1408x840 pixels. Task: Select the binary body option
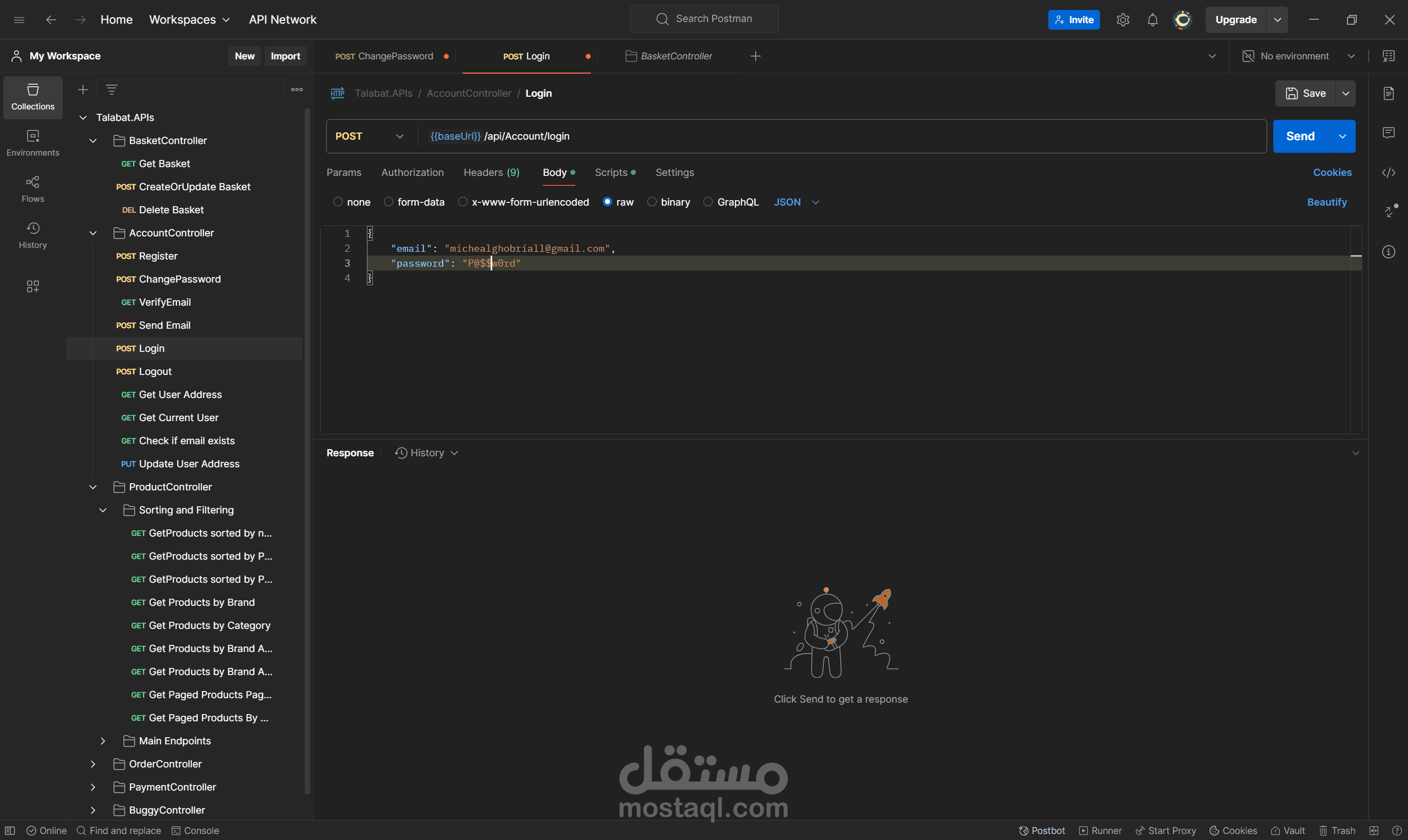tap(652, 202)
